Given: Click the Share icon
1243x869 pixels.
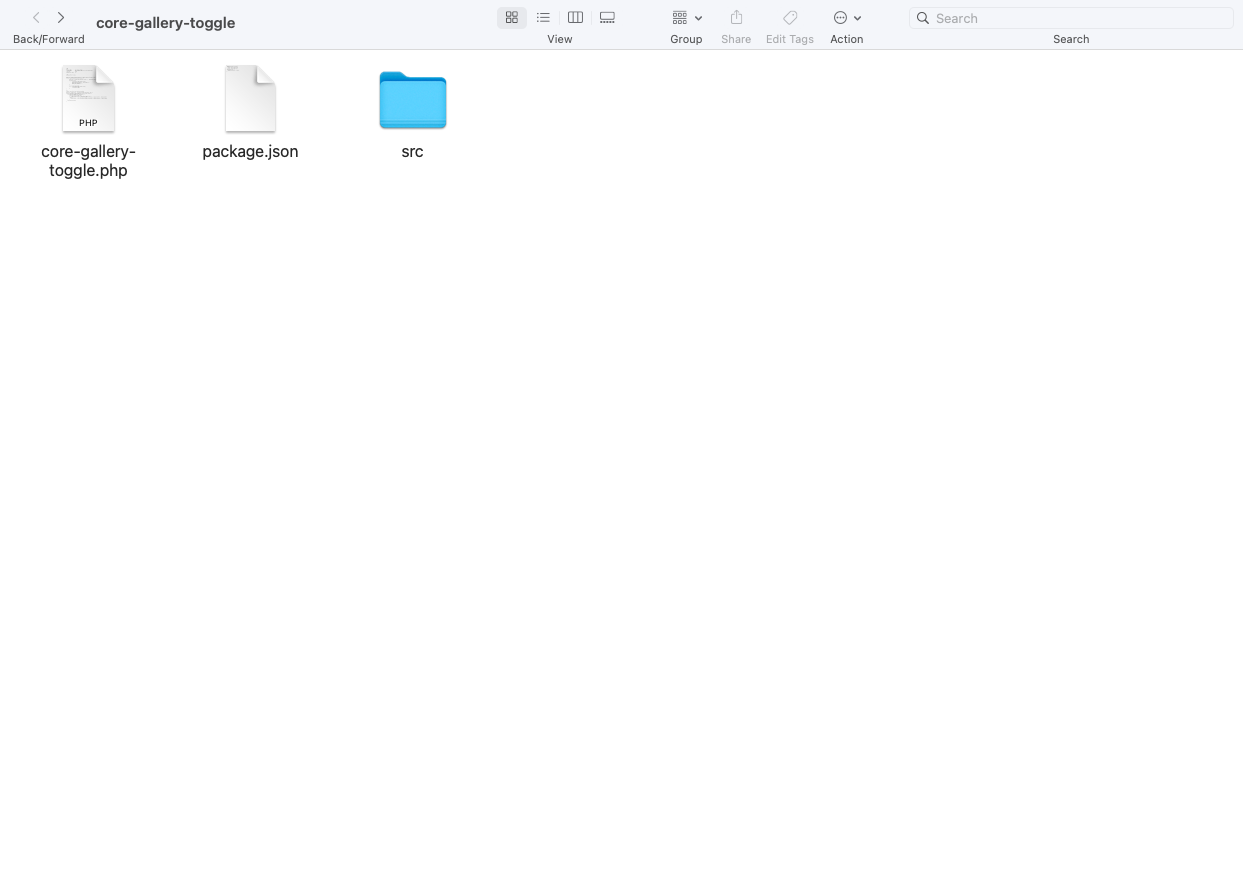Looking at the screenshot, I should (736, 18).
